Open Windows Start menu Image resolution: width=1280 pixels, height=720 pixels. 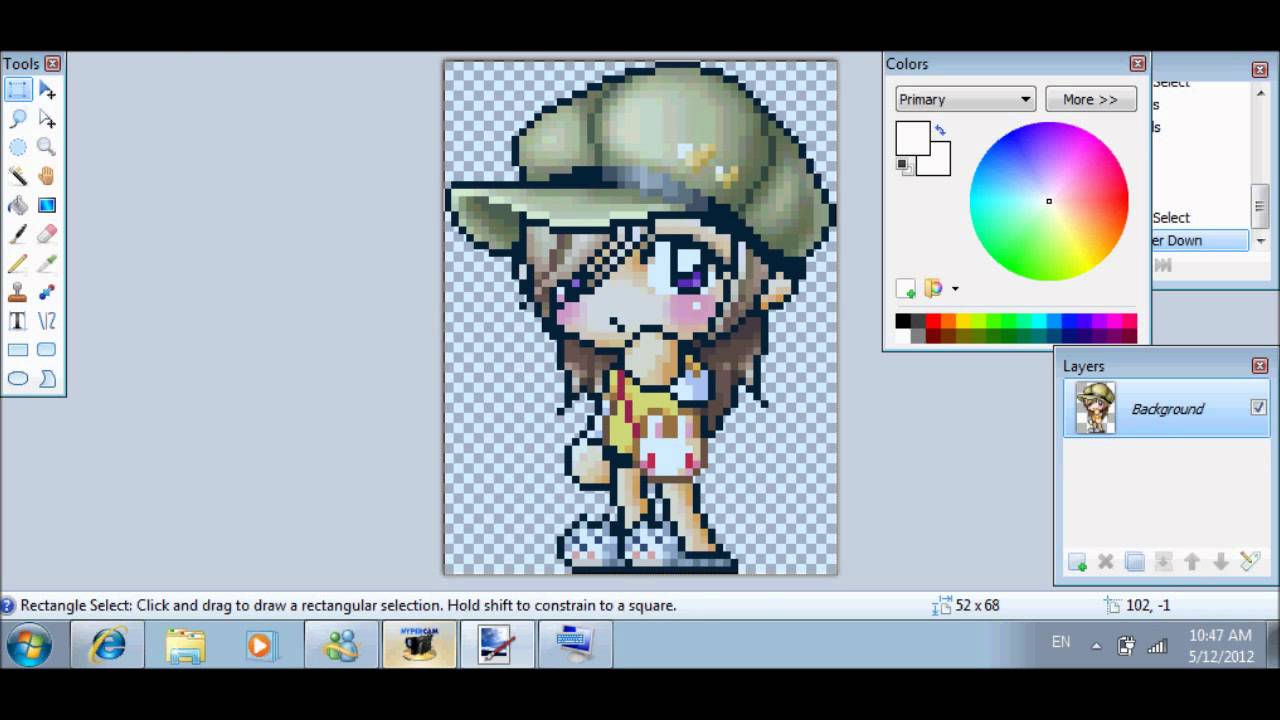click(x=29, y=645)
